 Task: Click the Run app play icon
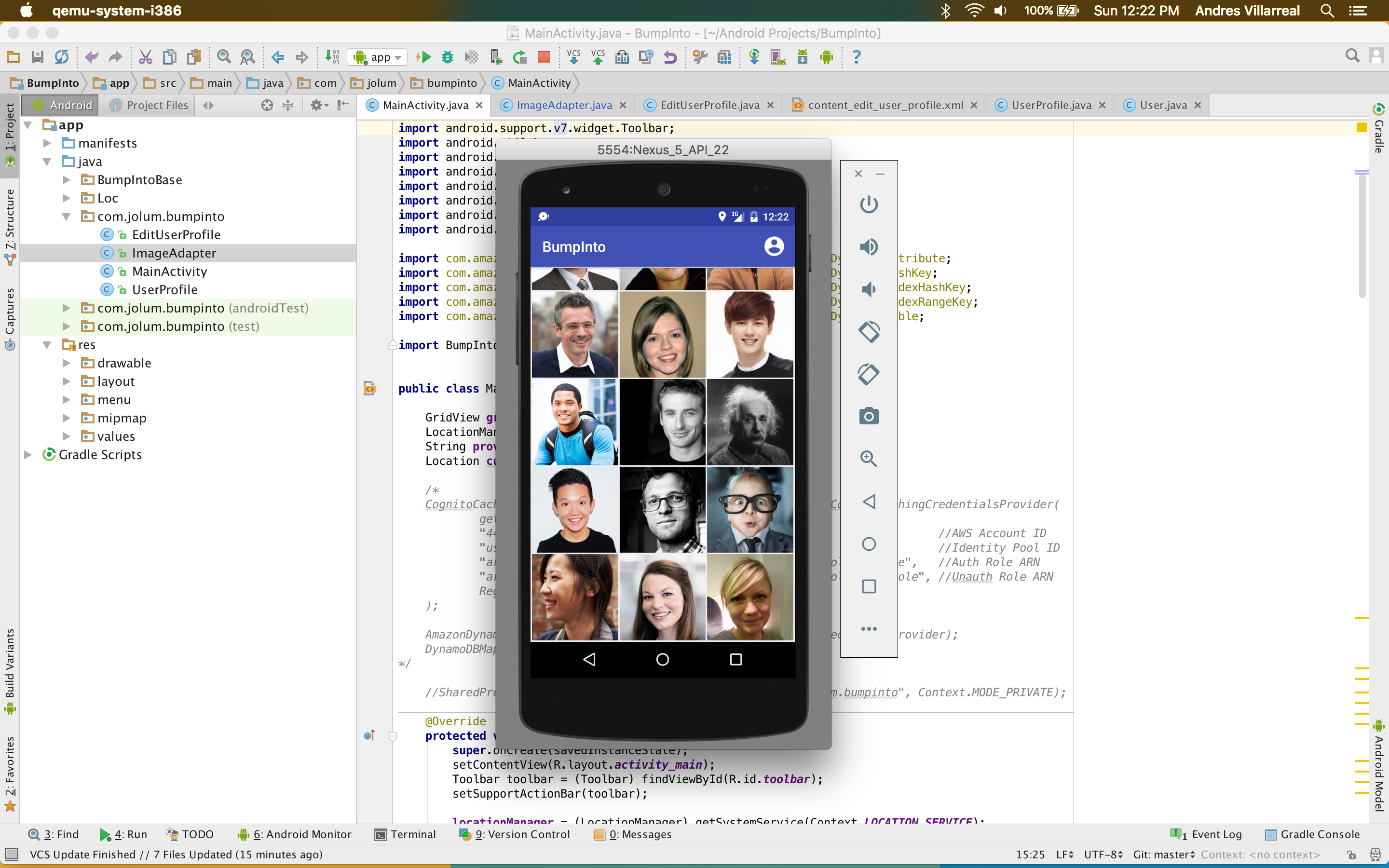click(424, 57)
